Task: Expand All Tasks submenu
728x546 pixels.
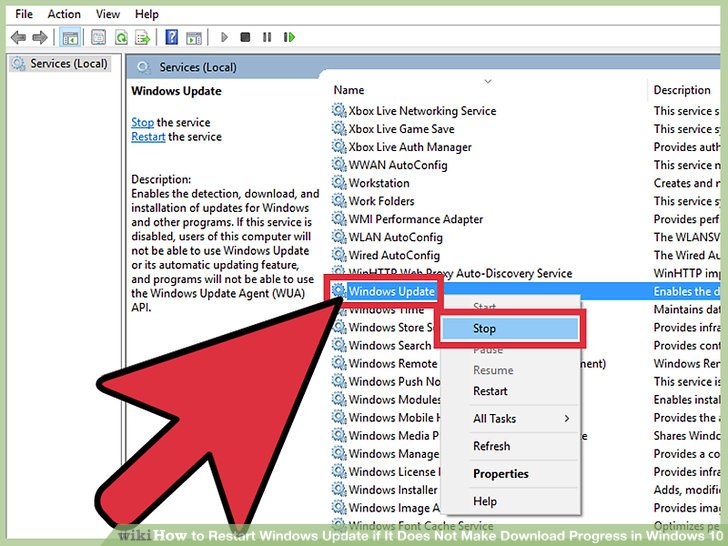Action: pos(510,418)
